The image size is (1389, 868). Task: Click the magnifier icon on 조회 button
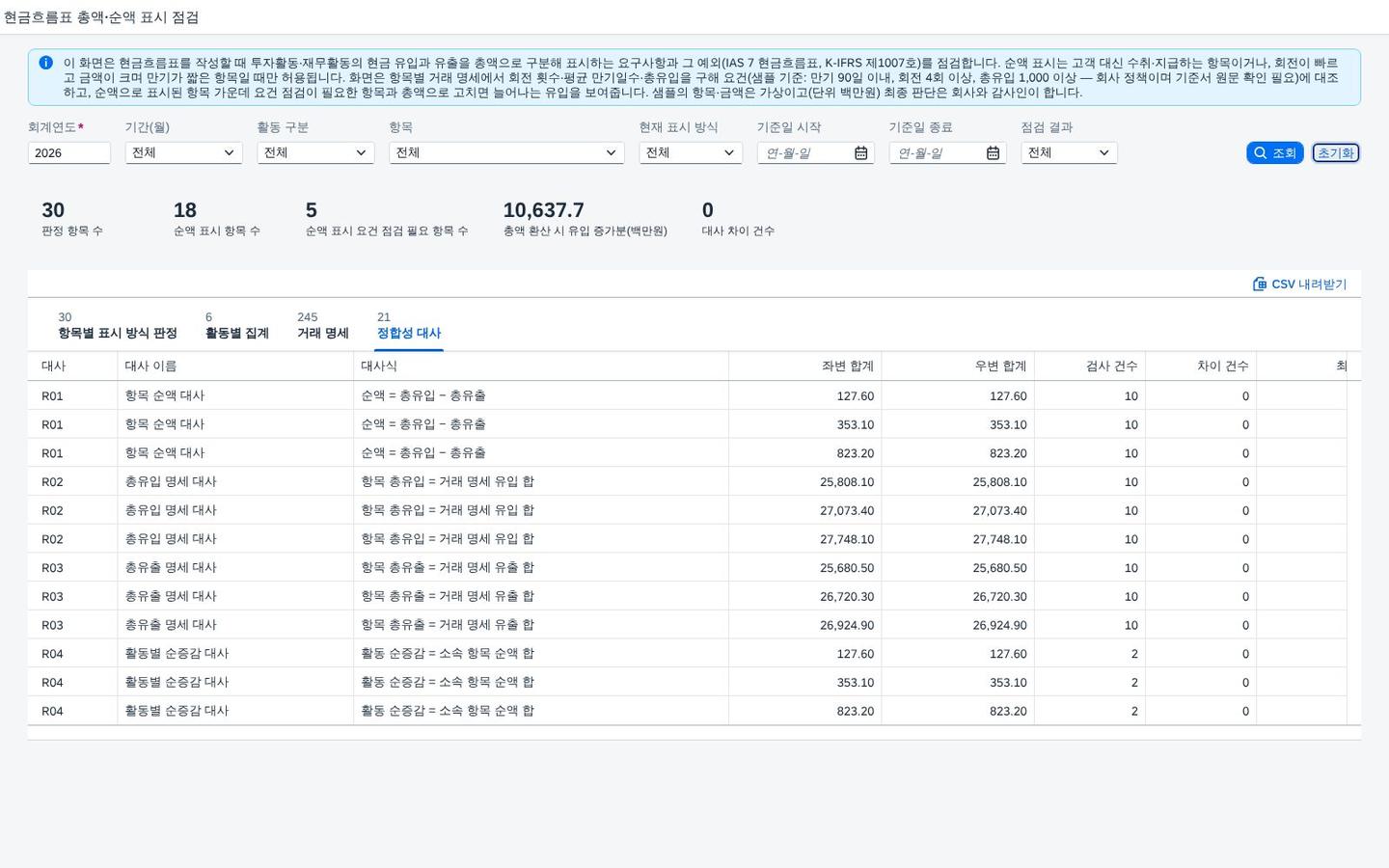[x=1260, y=153]
